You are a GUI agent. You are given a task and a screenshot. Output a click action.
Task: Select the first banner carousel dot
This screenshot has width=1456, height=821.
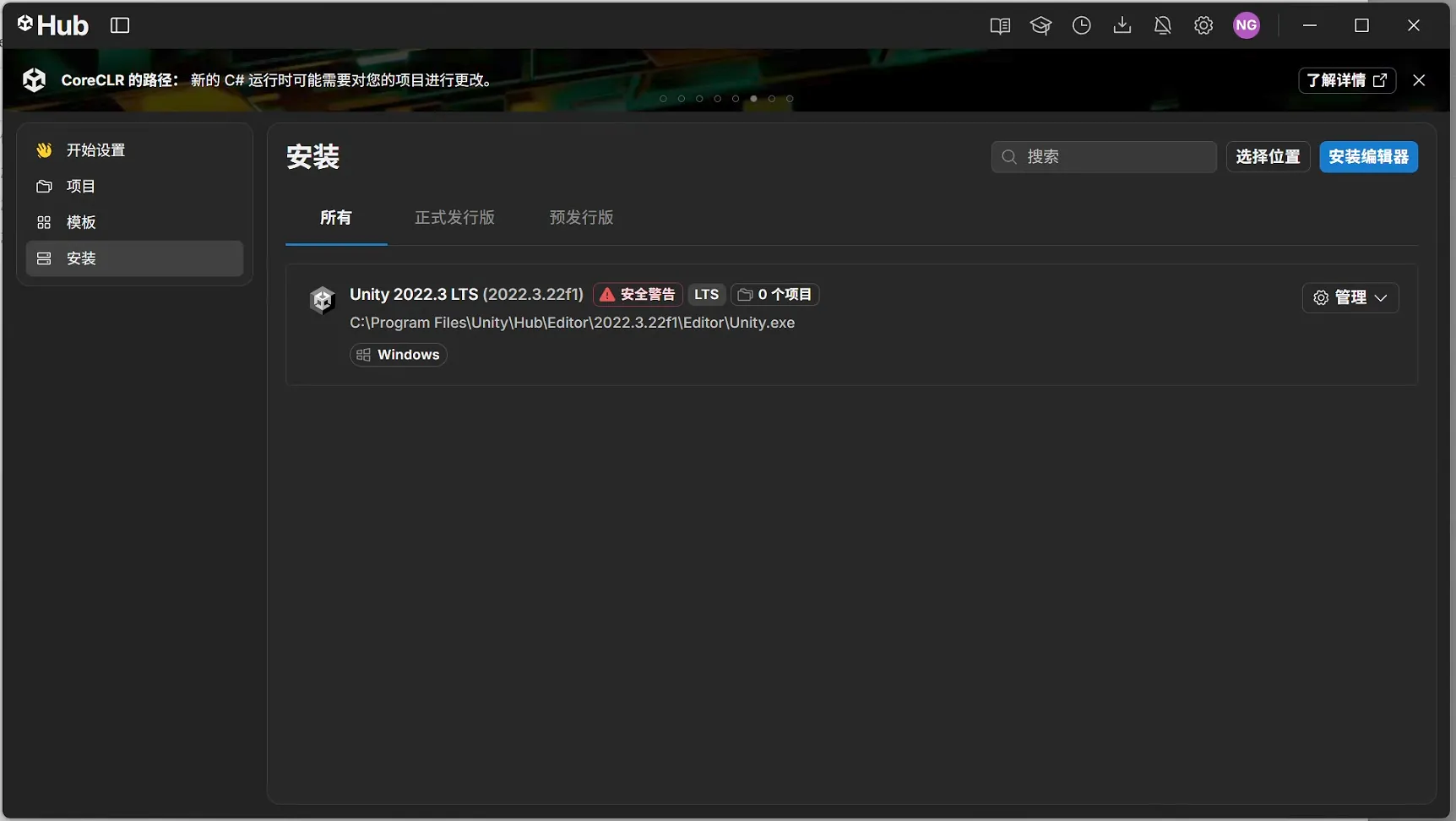663,99
